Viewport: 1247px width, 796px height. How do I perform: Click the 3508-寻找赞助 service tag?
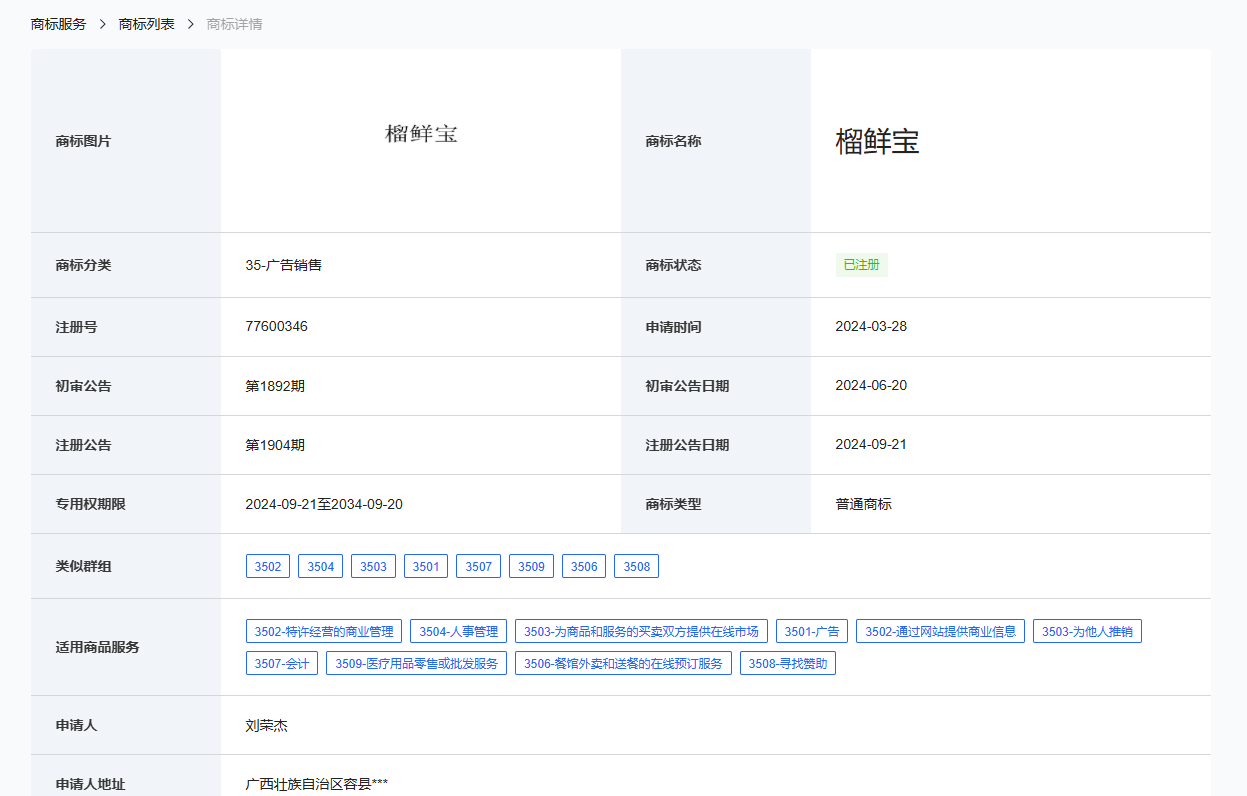788,663
